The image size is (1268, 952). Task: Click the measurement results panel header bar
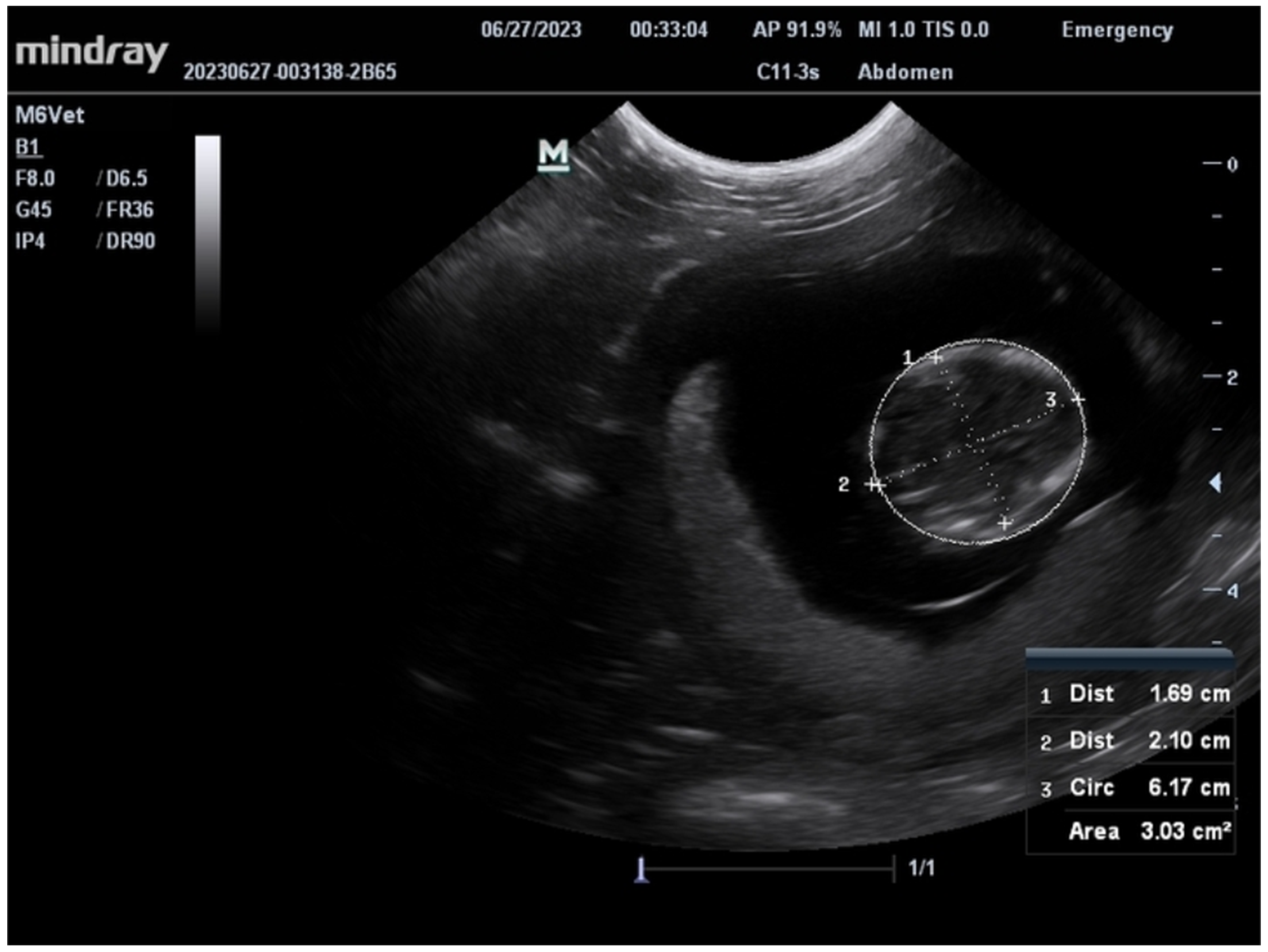(x=1129, y=659)
